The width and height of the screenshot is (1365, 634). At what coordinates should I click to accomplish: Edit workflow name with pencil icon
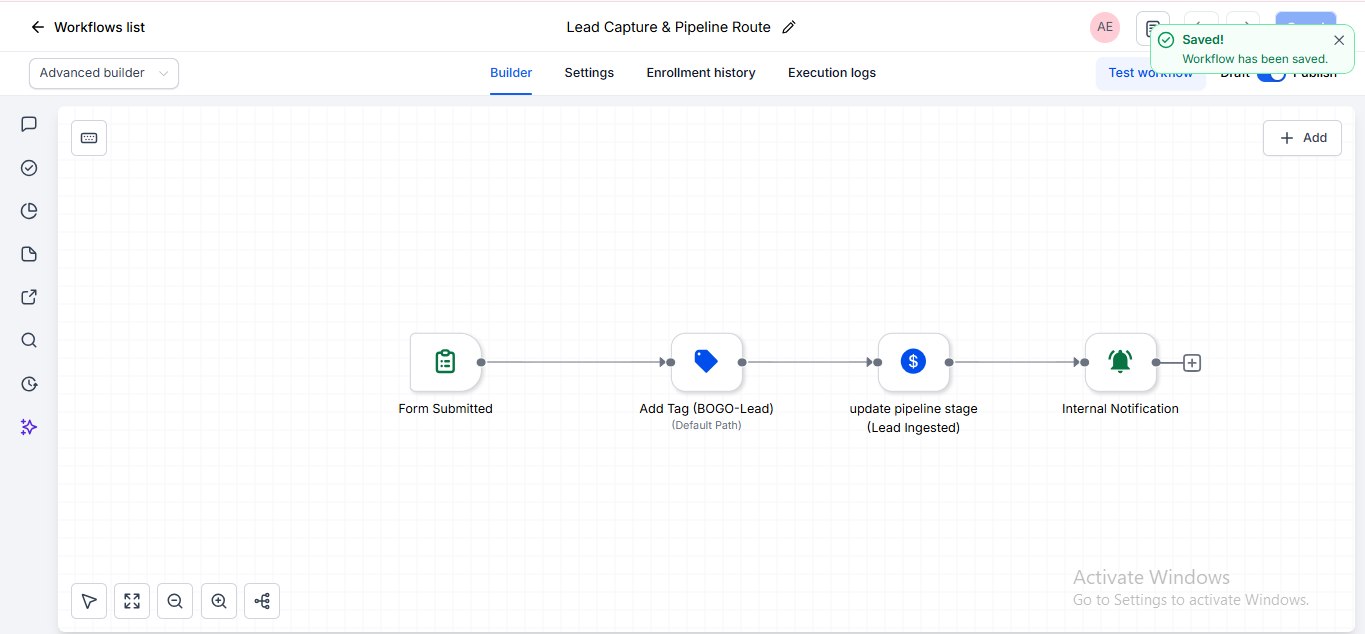point(789,27)
